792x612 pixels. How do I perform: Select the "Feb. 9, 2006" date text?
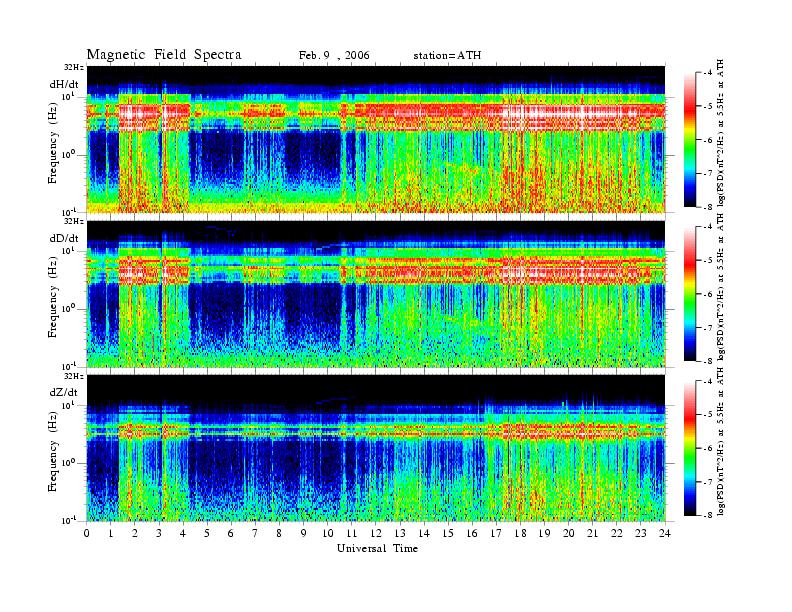coord(334,55)
